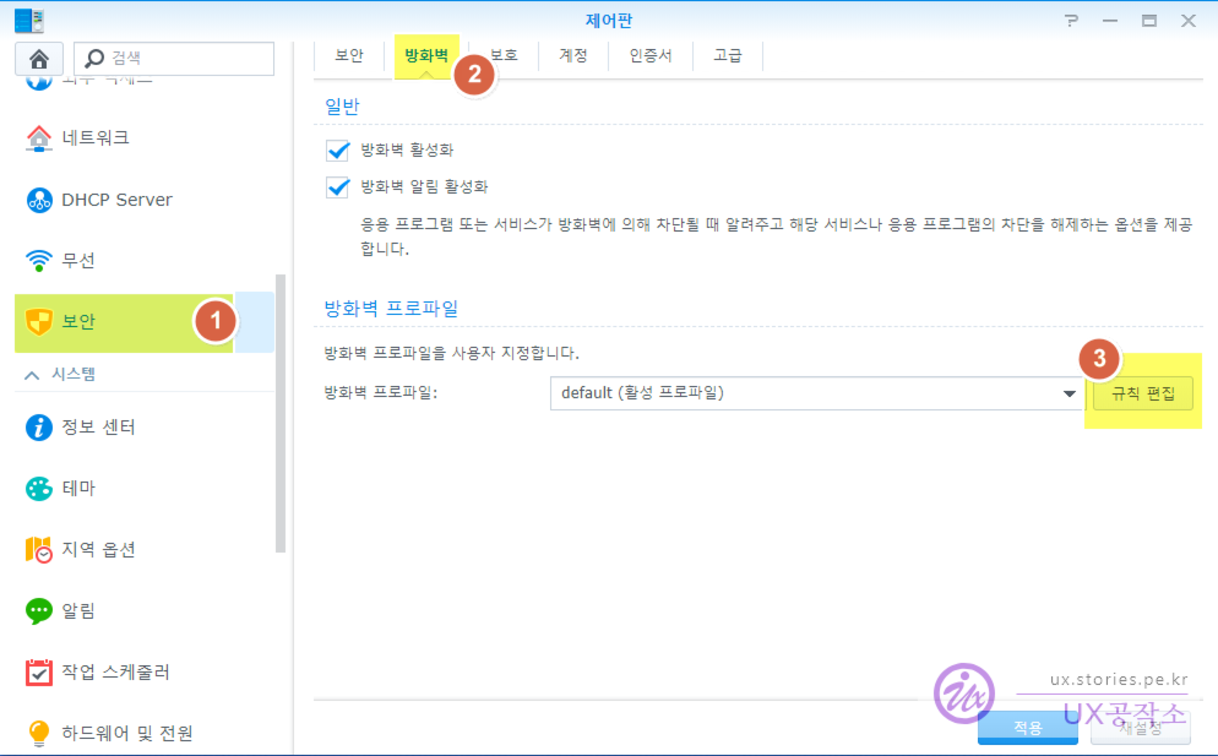Open Notification (알림) speech bubble icon

[39, 611]
